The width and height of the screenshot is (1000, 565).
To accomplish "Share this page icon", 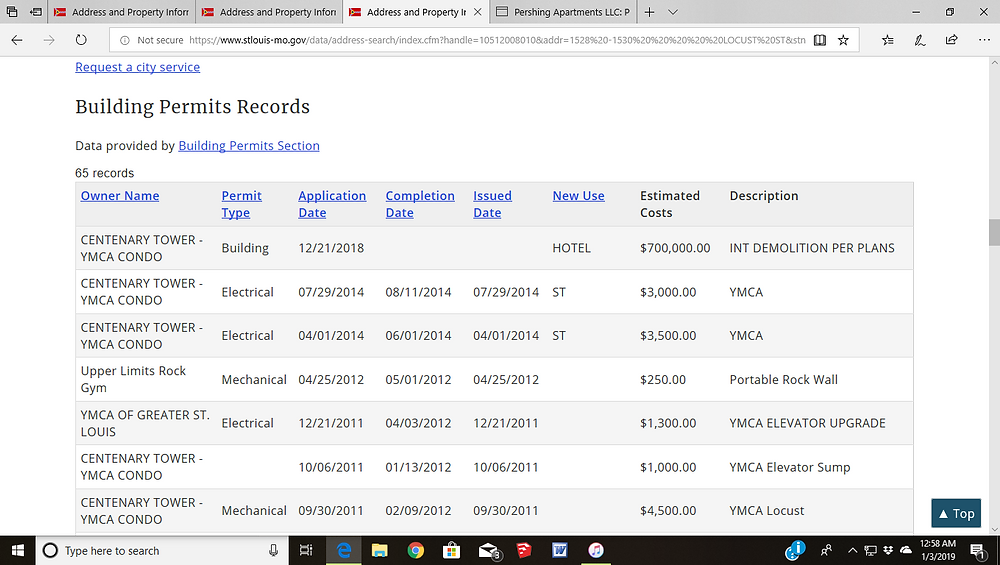I will coord(952,40).
